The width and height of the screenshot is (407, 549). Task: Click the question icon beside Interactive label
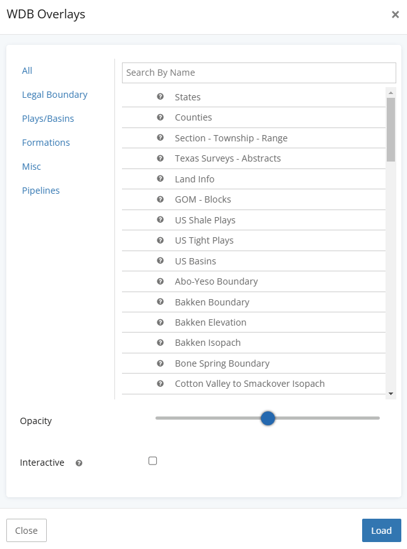click(79, 463)
